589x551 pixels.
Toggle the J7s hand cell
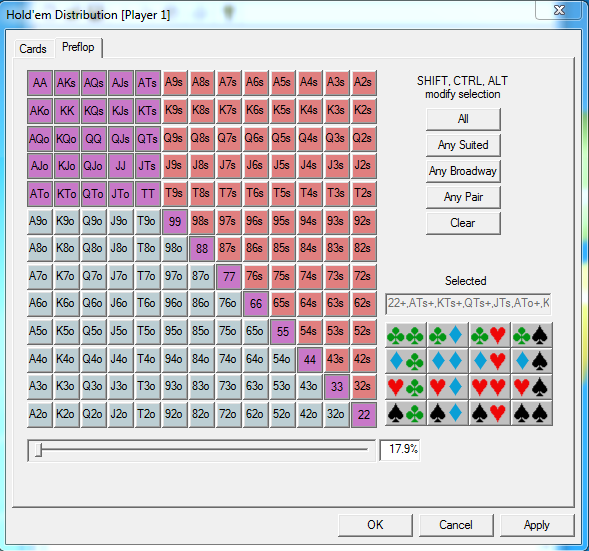click(229, 166)
